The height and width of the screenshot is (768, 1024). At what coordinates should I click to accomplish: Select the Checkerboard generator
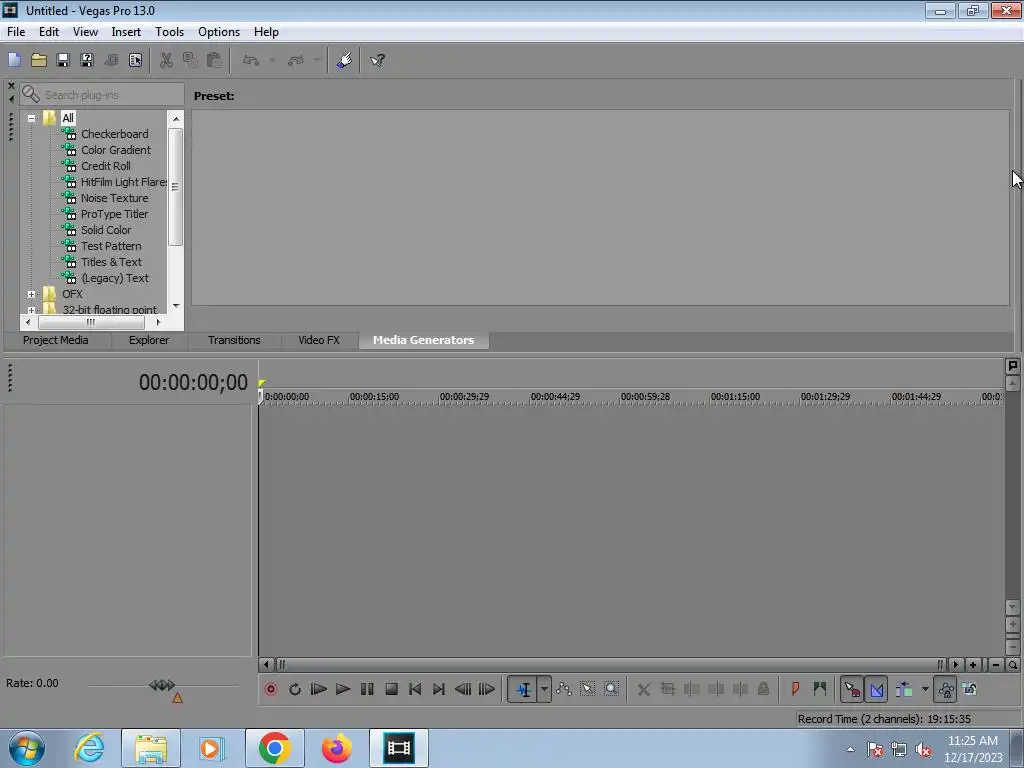[114, 134]
